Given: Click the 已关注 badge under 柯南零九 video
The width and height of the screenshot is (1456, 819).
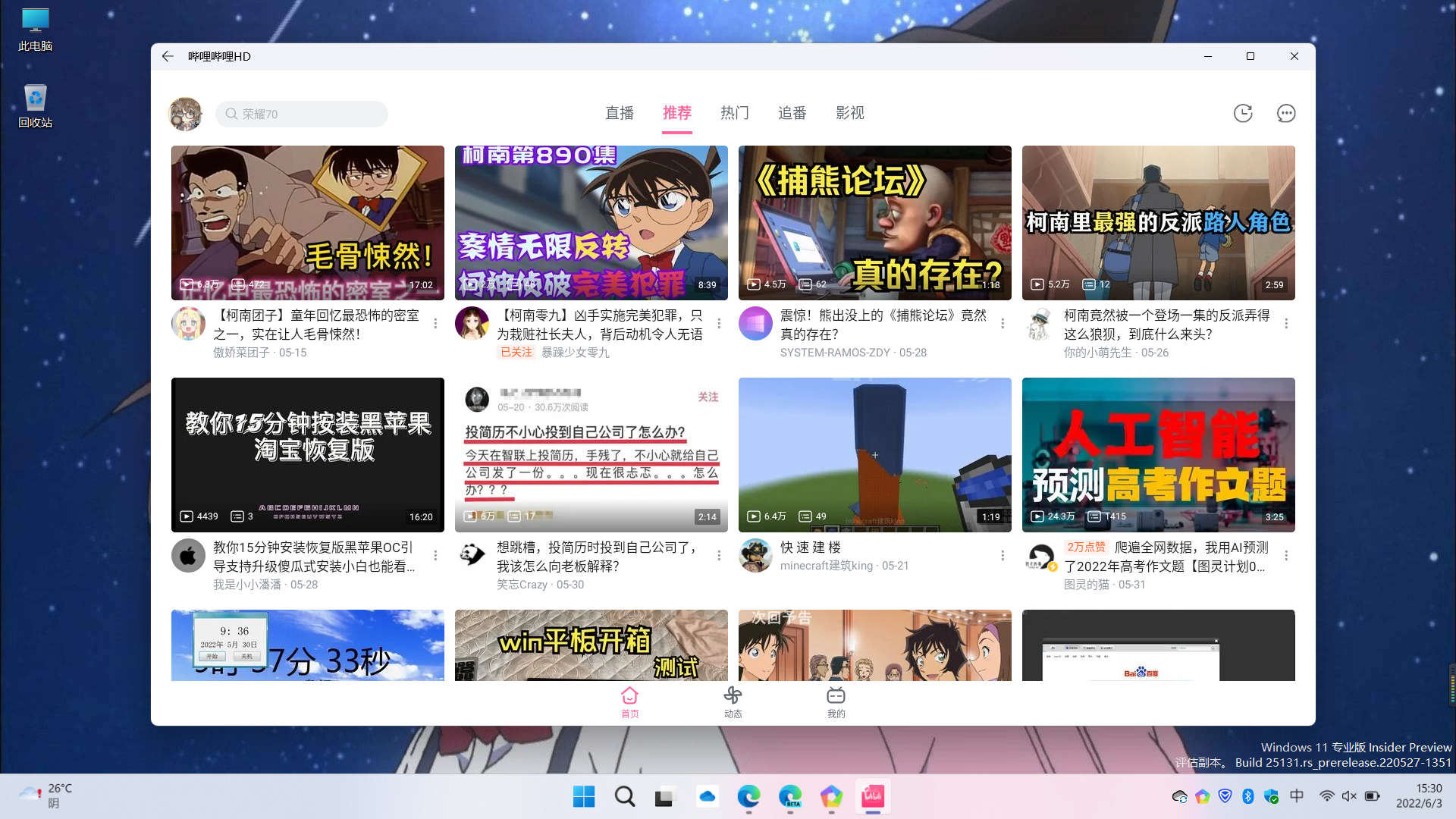Looking at the screenshot, I should pos(516,353).
